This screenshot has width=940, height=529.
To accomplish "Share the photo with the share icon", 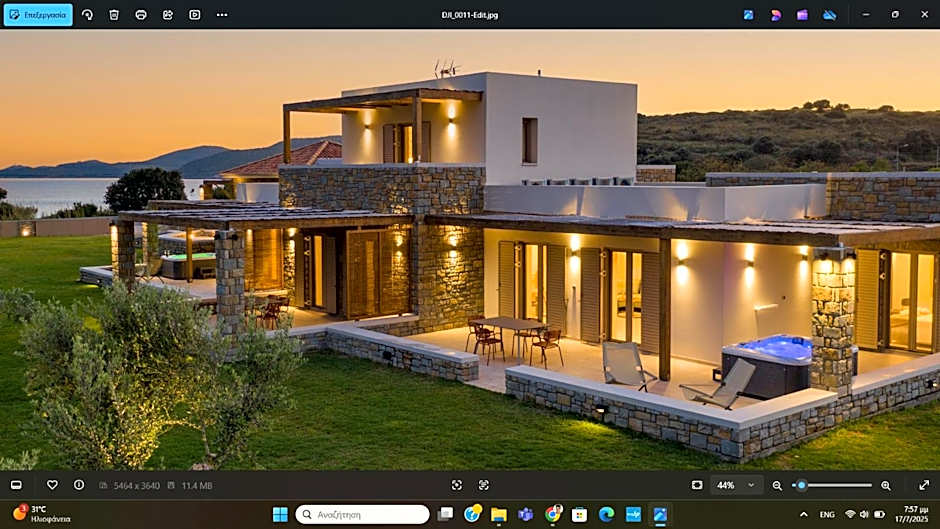I will (168, 15).
